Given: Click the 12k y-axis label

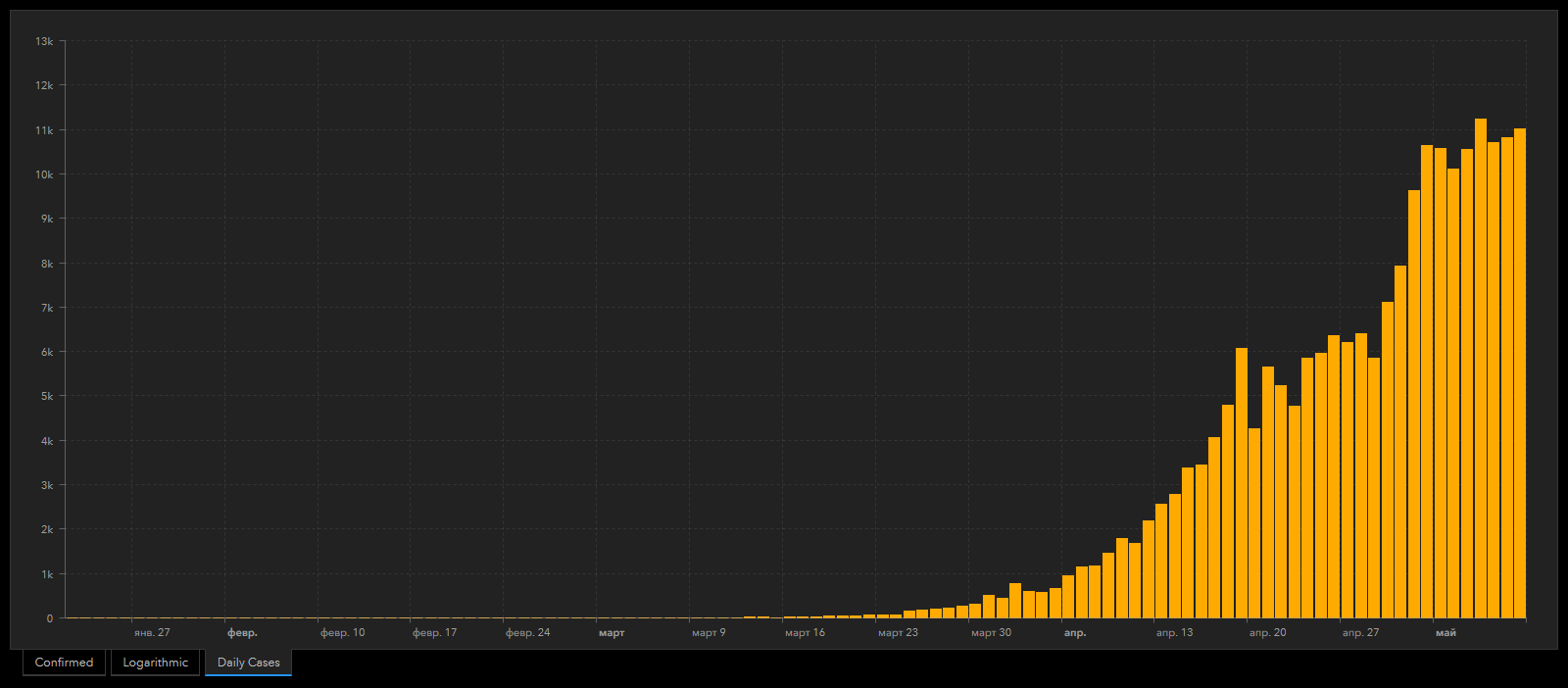Looking at the screenshot, I should click(x=44, y=85).
